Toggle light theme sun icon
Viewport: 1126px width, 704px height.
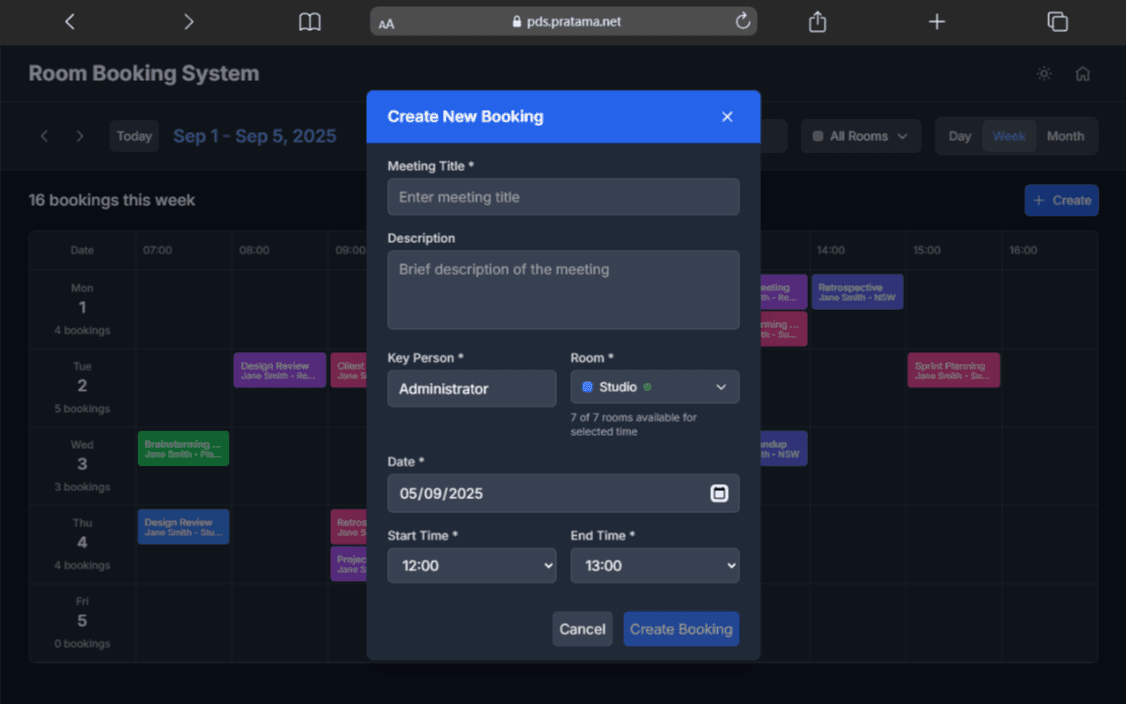click(1044, 73)
